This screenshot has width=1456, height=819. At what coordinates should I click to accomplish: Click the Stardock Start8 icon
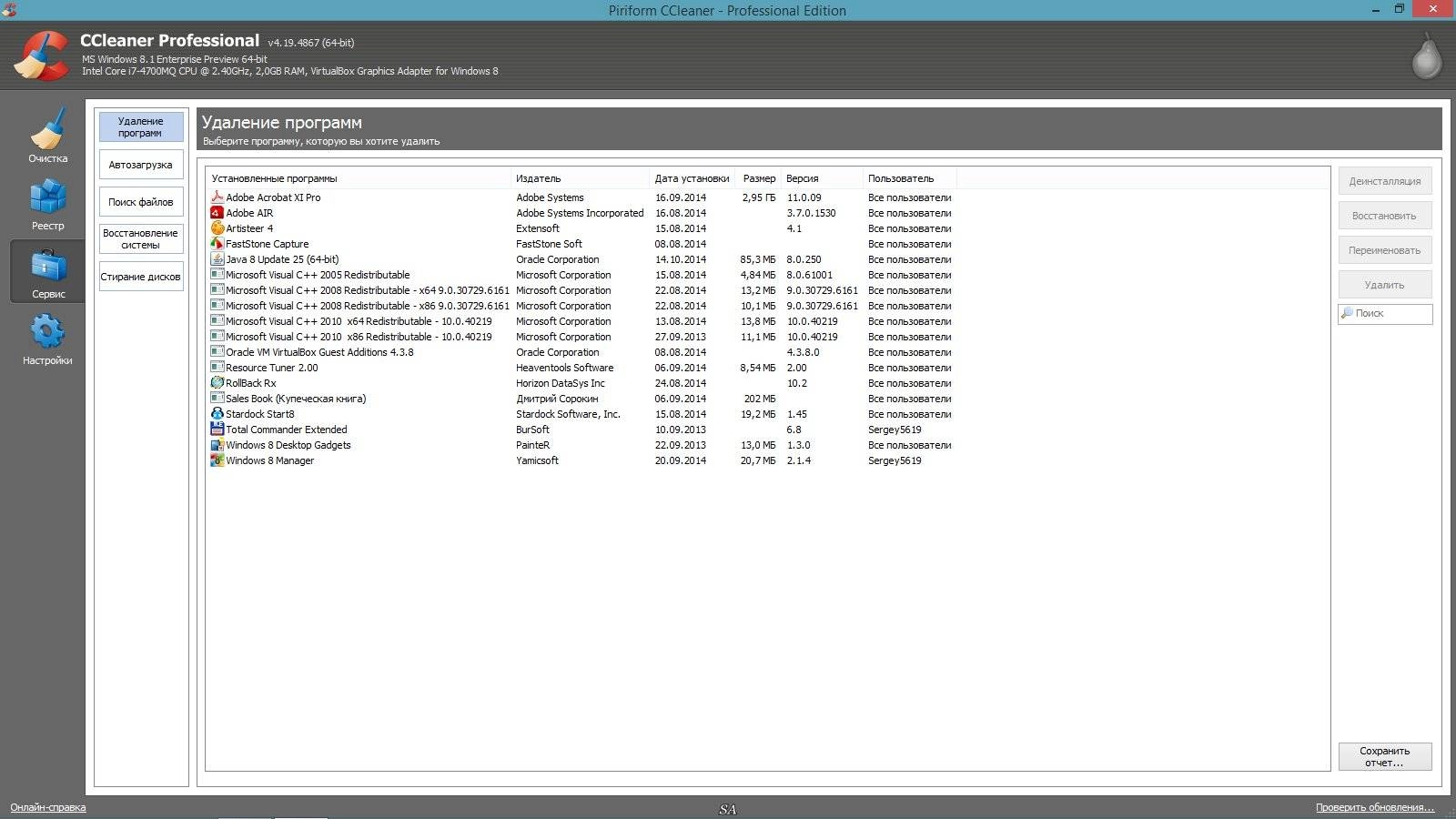(217, 413)
